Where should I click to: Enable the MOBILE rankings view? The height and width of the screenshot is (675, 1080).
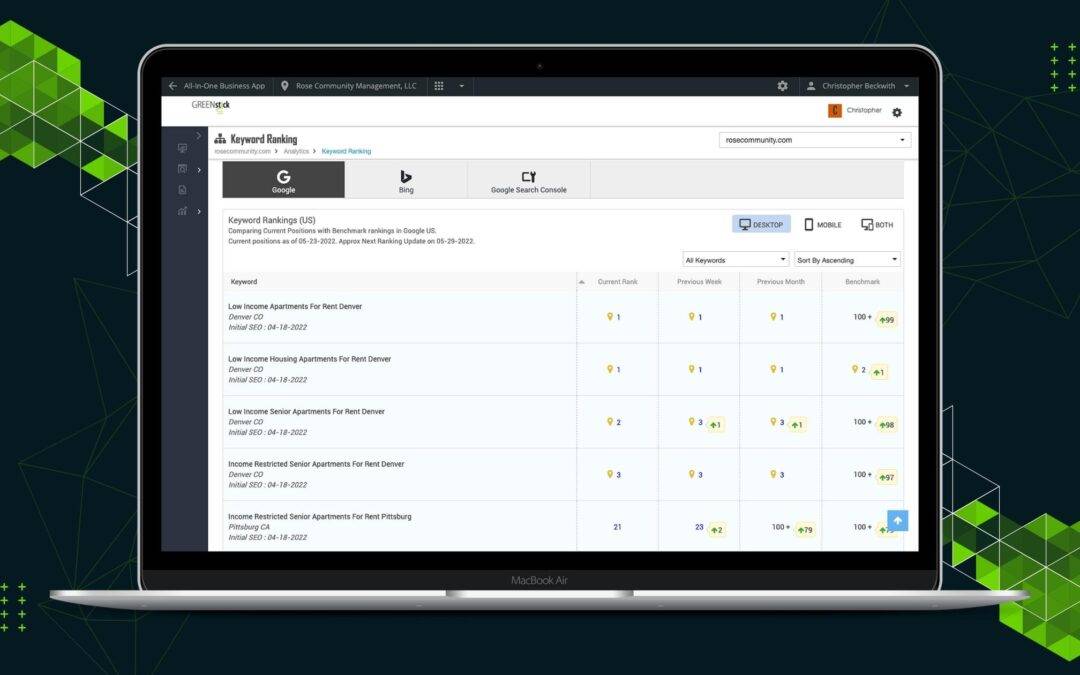click(822, 224)
